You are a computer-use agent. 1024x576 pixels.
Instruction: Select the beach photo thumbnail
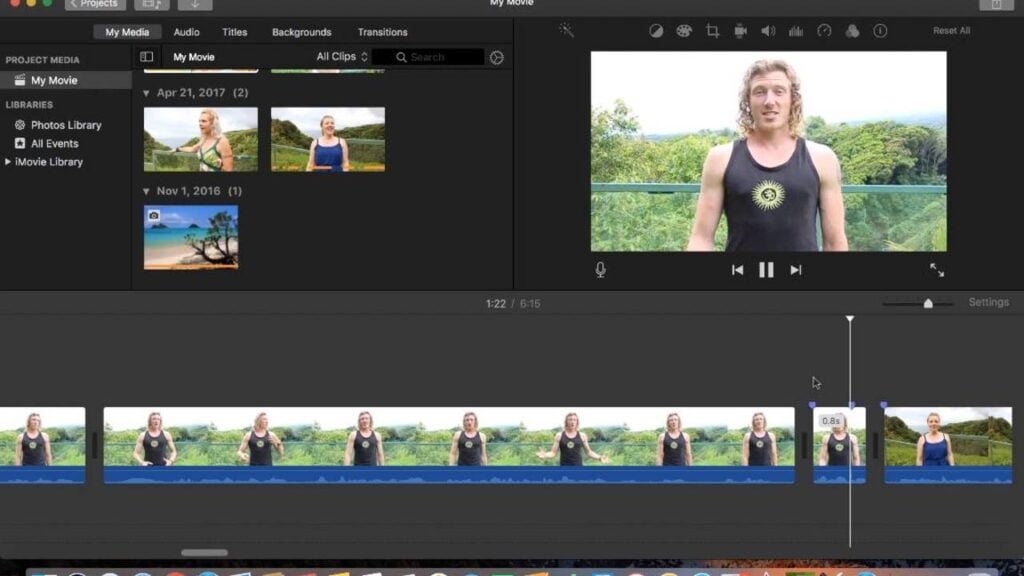(x=191, y=237)
